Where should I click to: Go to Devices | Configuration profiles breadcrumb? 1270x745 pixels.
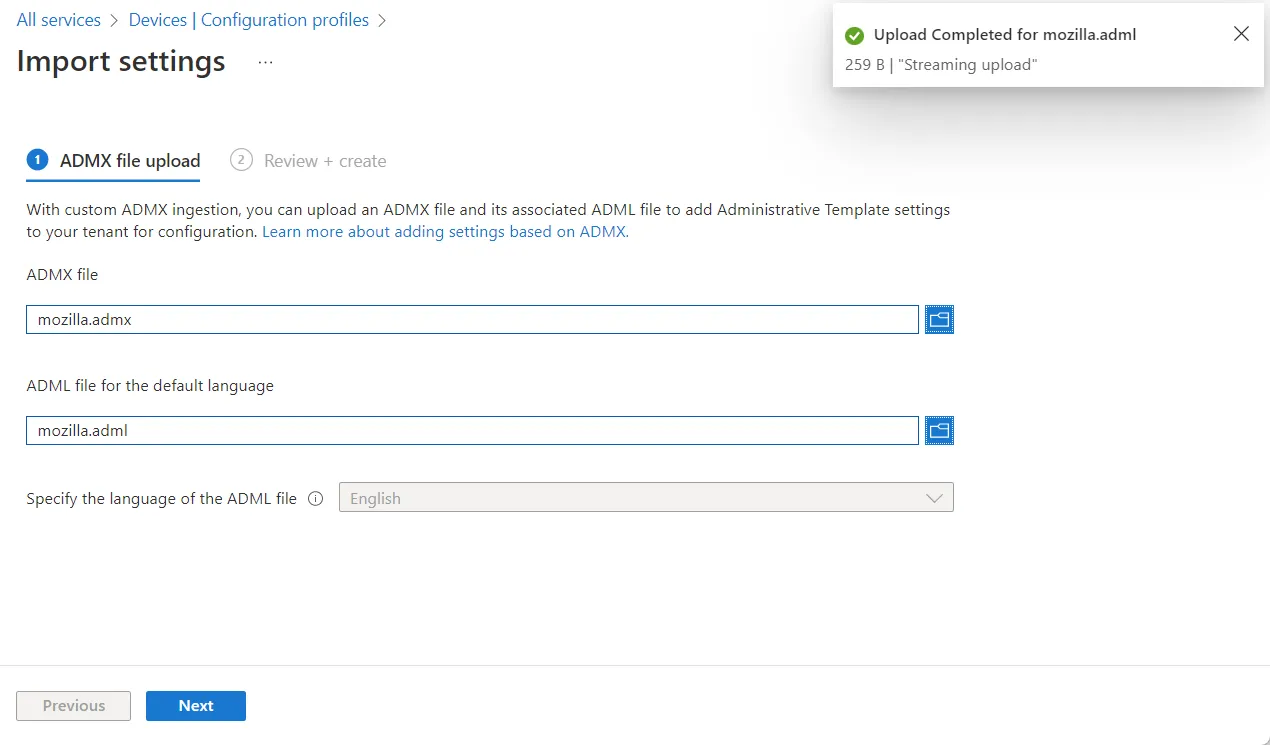tap(247, 20)
